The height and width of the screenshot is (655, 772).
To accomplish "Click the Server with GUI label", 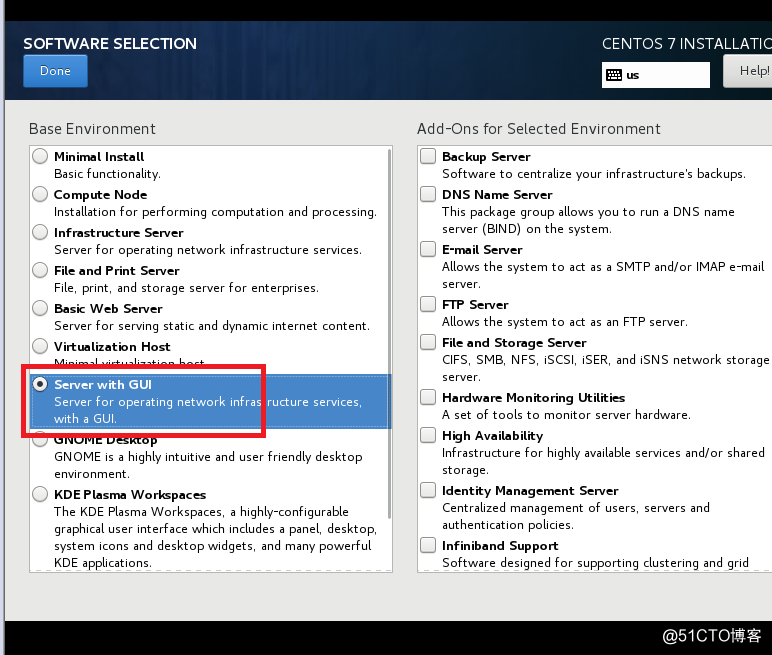I will tap(103, 384).
